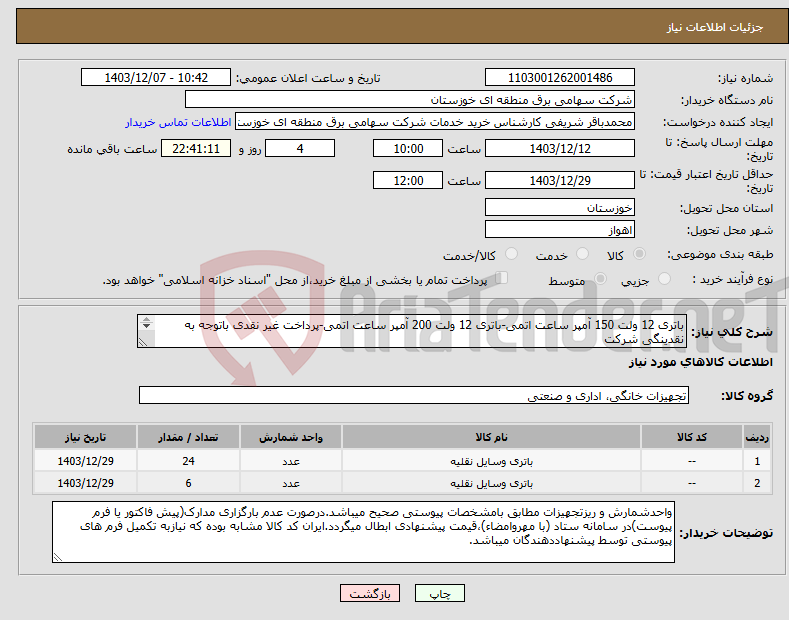Select the کالا radio button
789x620 pixels.
pos(639,254)
